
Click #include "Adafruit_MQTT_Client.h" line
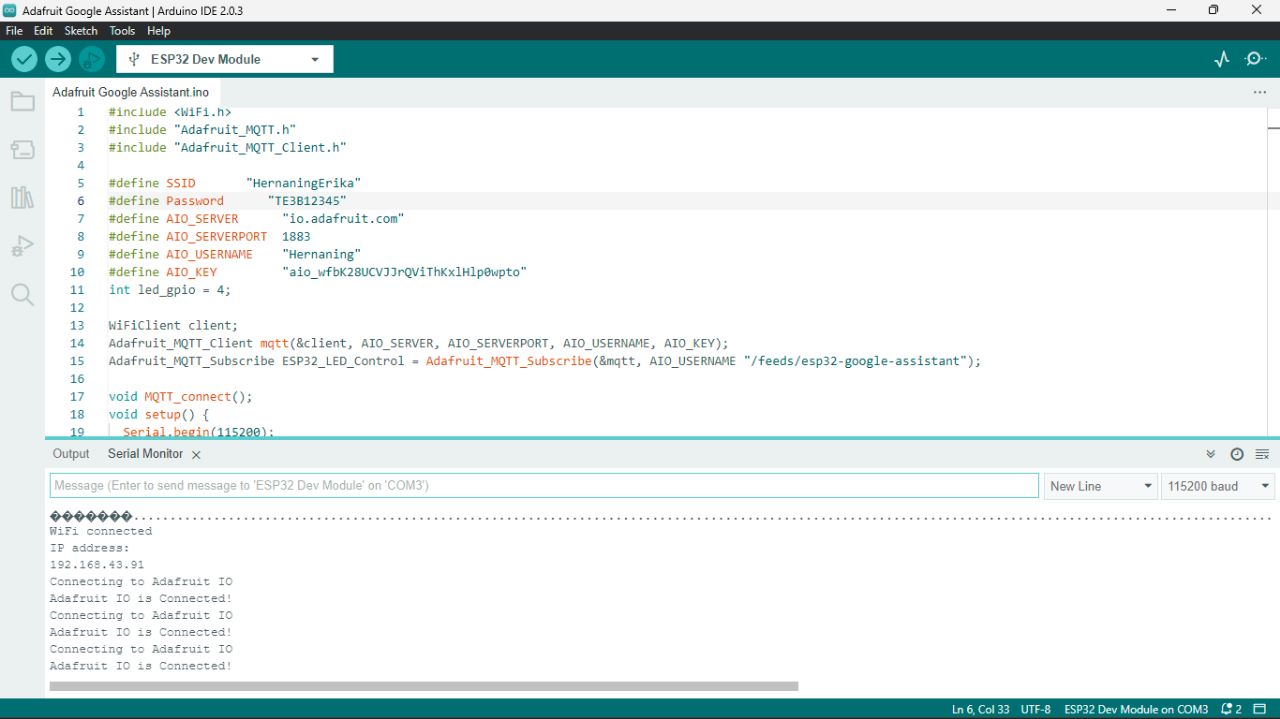[x=228, y=148]
